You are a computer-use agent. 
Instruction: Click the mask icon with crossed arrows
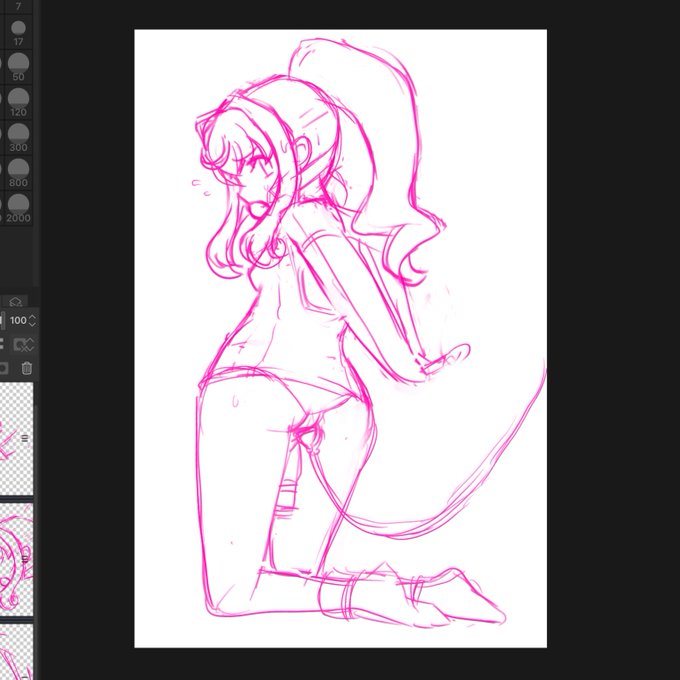(23, 345)
